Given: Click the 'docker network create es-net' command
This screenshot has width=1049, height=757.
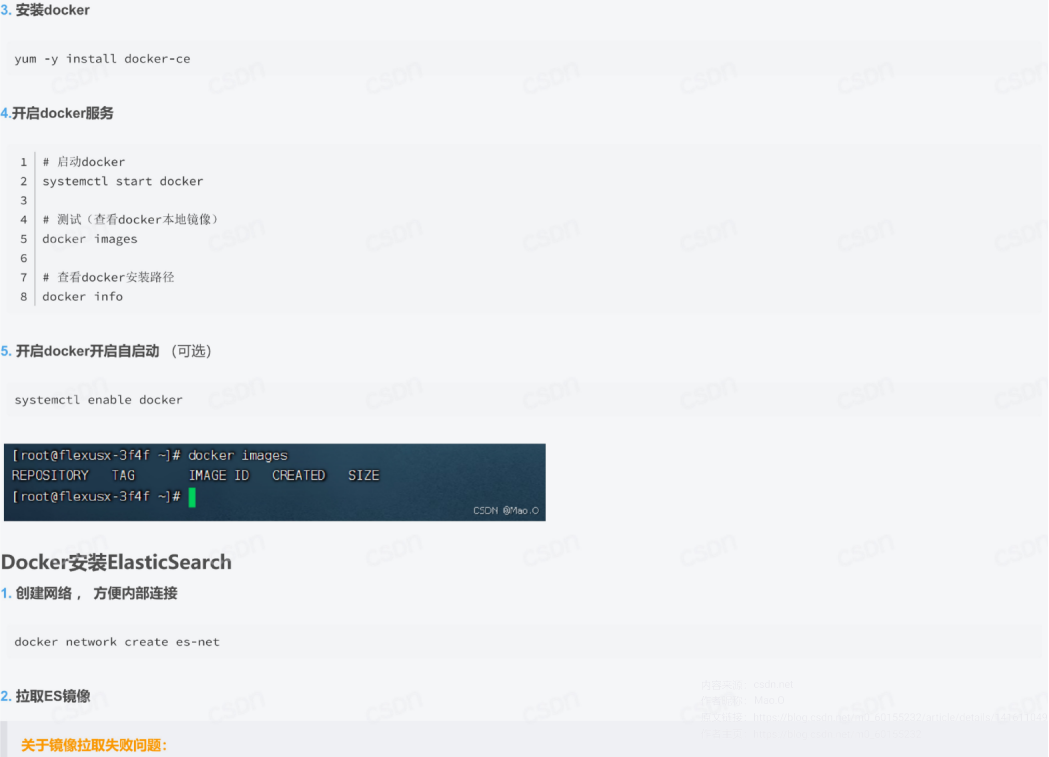Looking at the screenshot, I should (x=117, y=642).
